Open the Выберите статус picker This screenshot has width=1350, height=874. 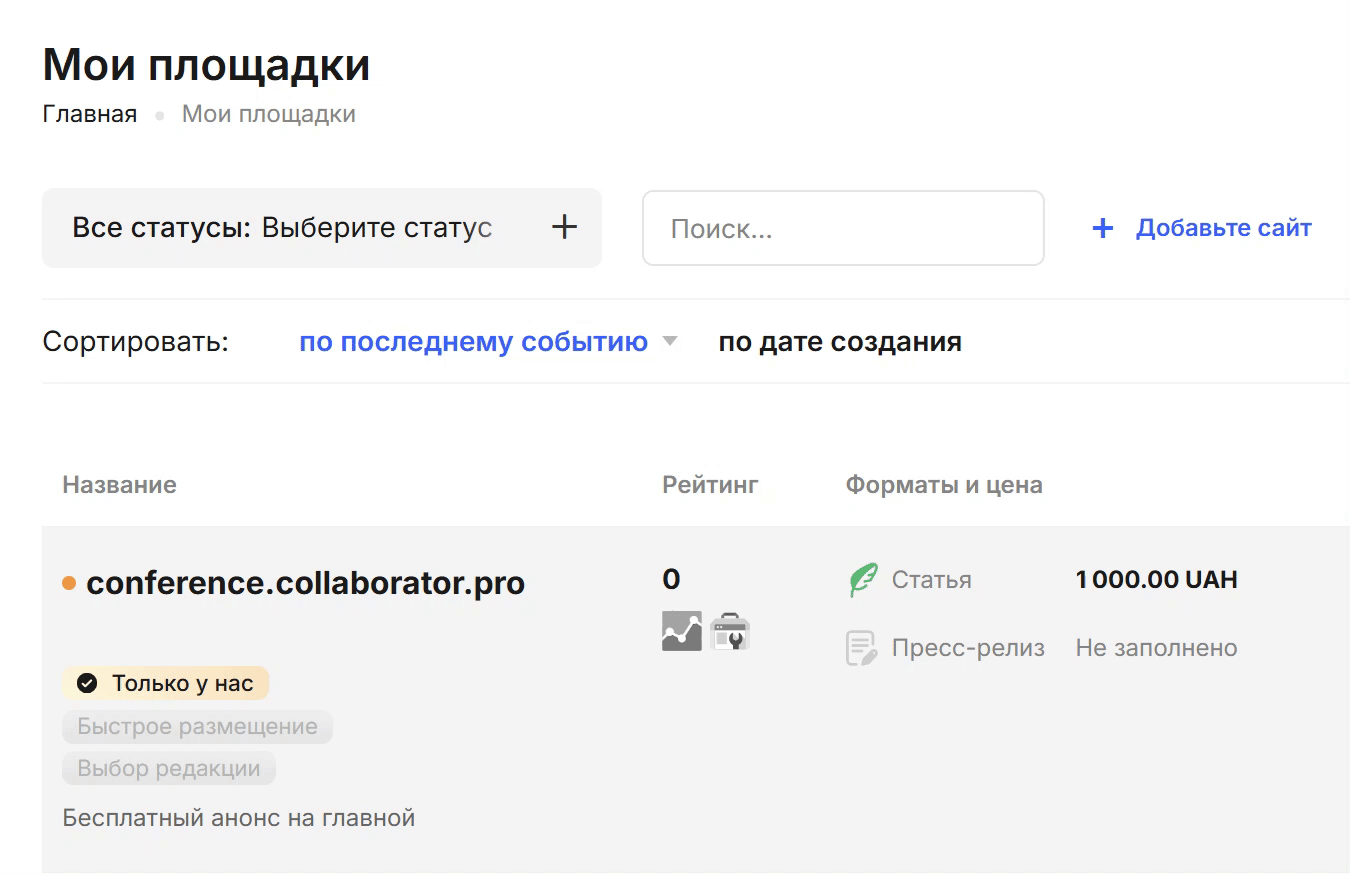(376, 227)
